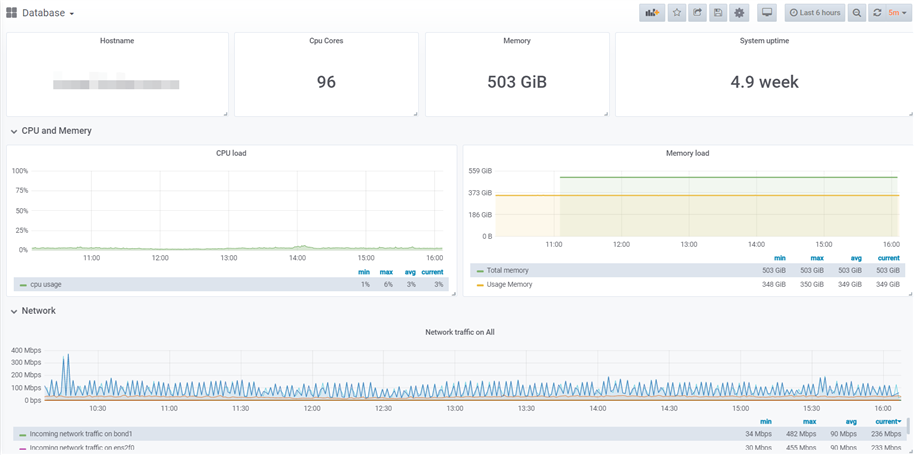The height and width of the screenshot is (455, 914).
Task: Collapse the Network row
Action: (x=33, y=311)
